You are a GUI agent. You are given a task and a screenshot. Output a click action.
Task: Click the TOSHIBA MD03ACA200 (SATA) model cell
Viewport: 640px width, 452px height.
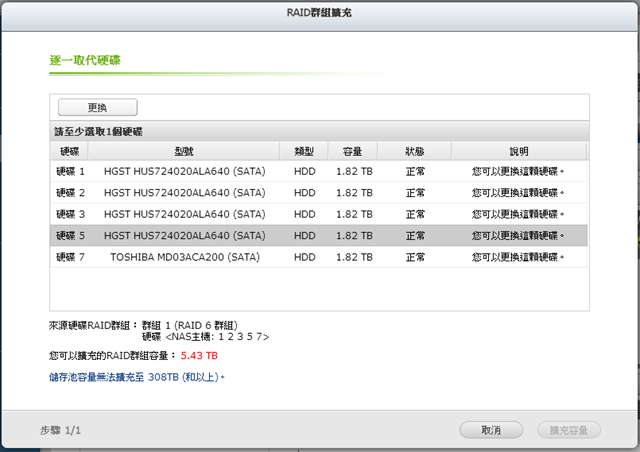pos(185,257)
